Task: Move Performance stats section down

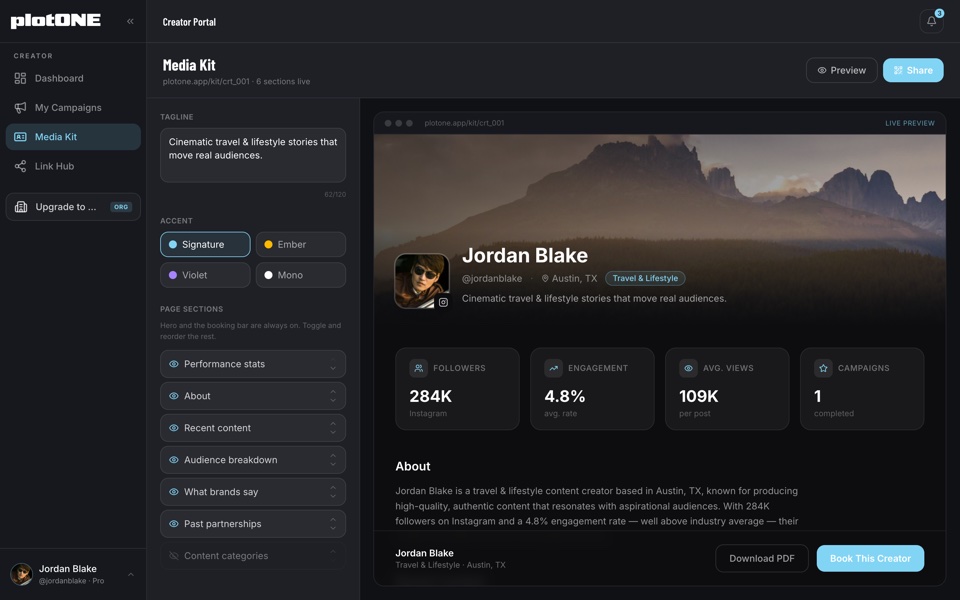Action: click(x=333, y=369)
